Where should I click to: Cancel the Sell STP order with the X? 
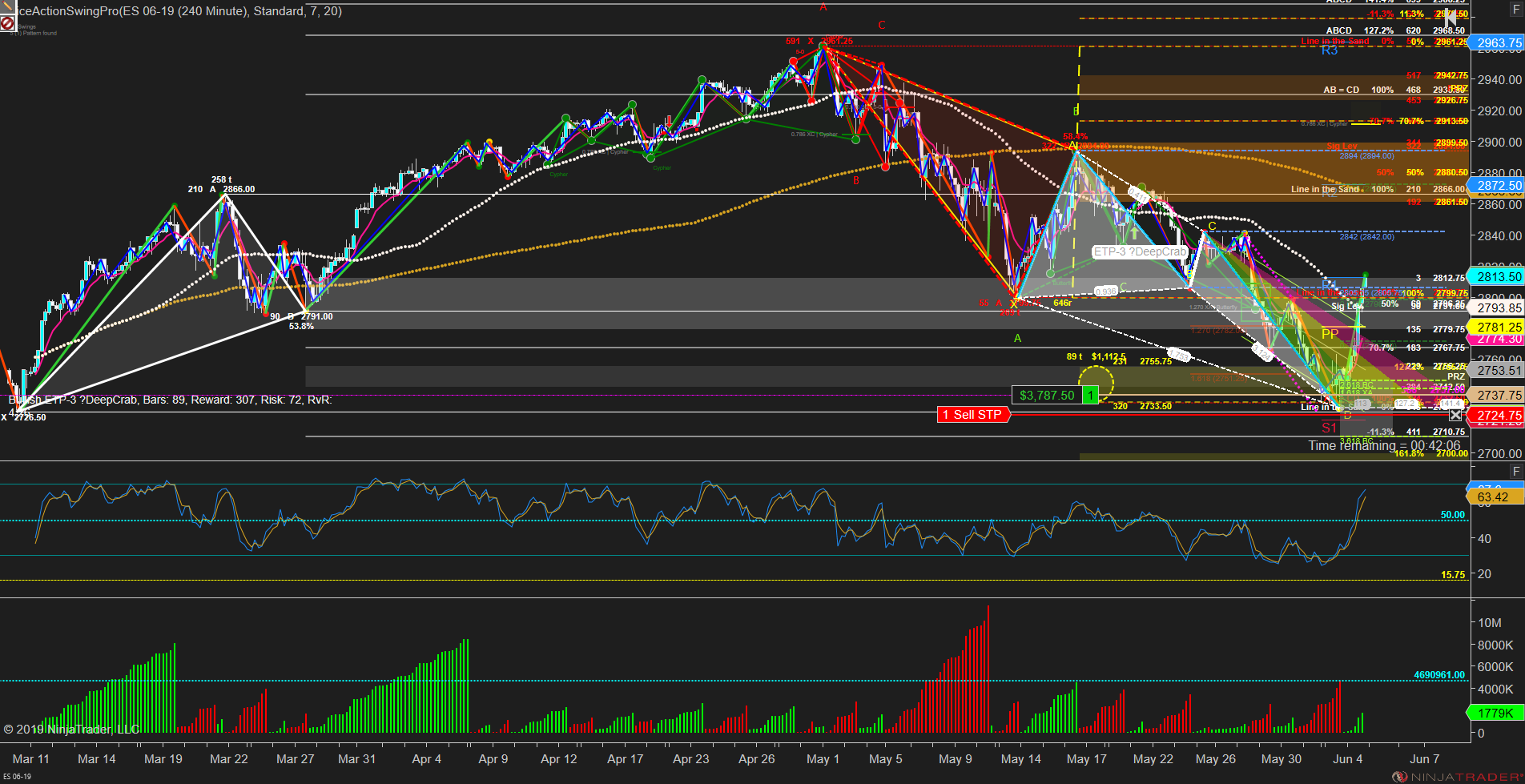point(1455,415)
